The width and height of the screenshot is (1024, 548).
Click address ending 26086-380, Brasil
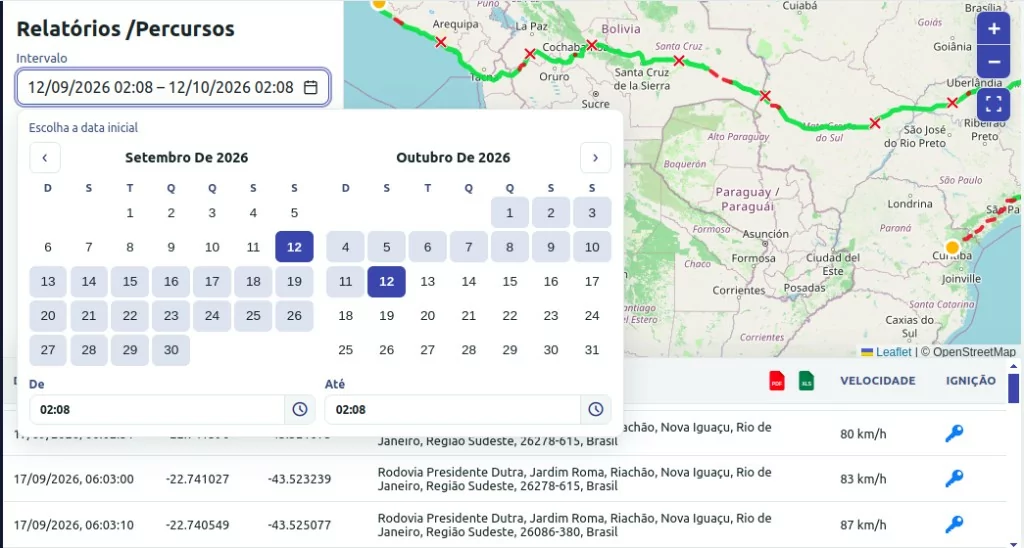pyautogui.click(x=574, y=524)
